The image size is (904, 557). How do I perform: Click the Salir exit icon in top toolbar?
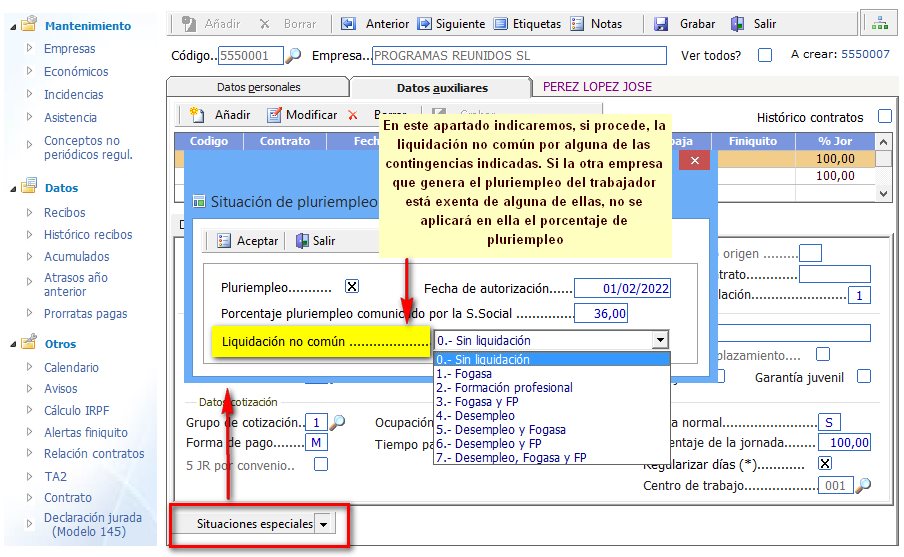coord(738,23)
